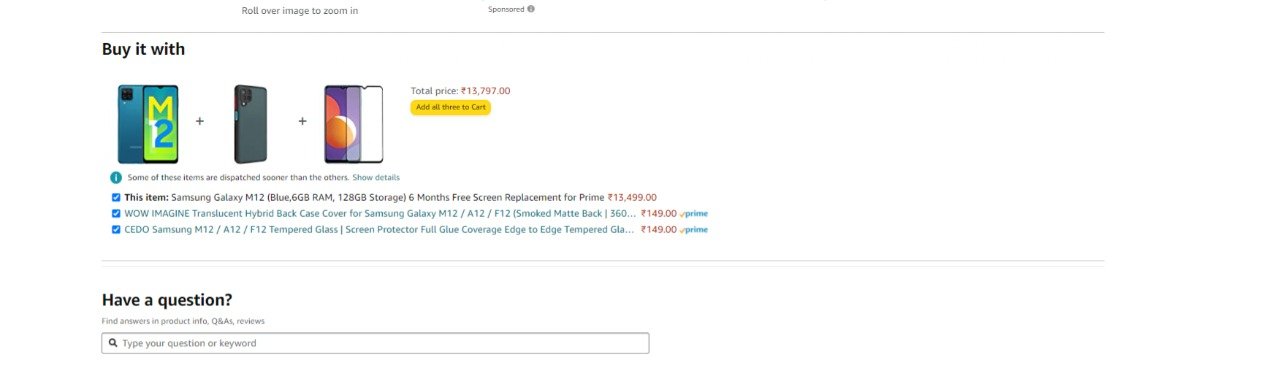The width and height of the screenshot is (1280, 371).
Task: Open the dark back case cover image
Action: [251, 124]
